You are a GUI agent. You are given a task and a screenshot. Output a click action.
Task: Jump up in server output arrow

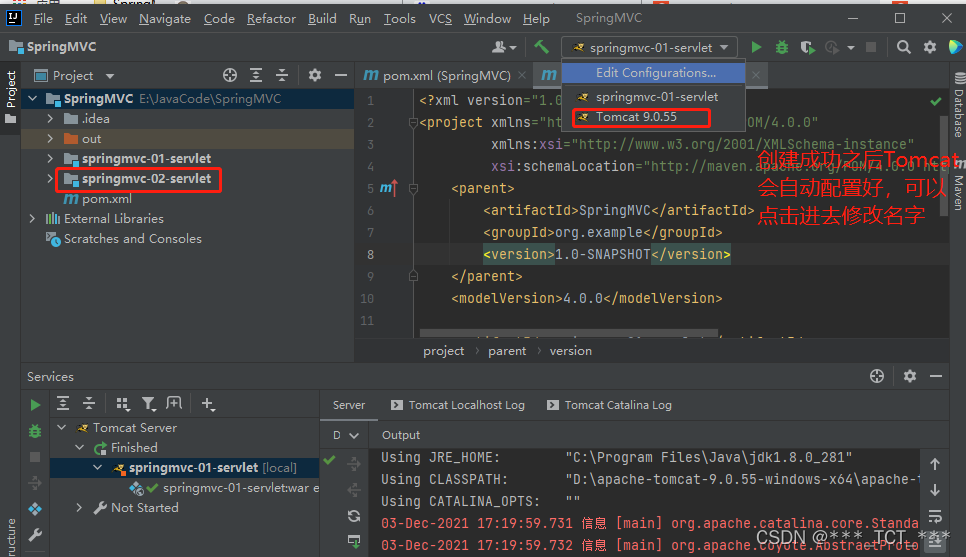tap(935, 464)
